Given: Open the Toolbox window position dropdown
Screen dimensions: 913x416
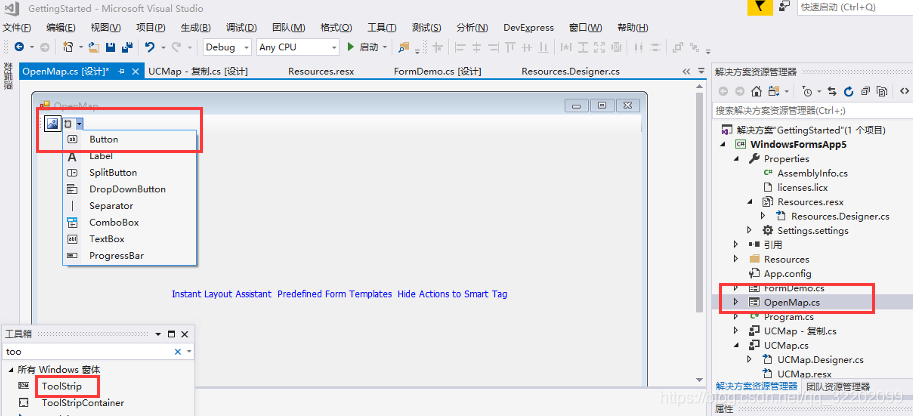Looking at the screenshot, I should pyautogui.click(x=158, y=334).
